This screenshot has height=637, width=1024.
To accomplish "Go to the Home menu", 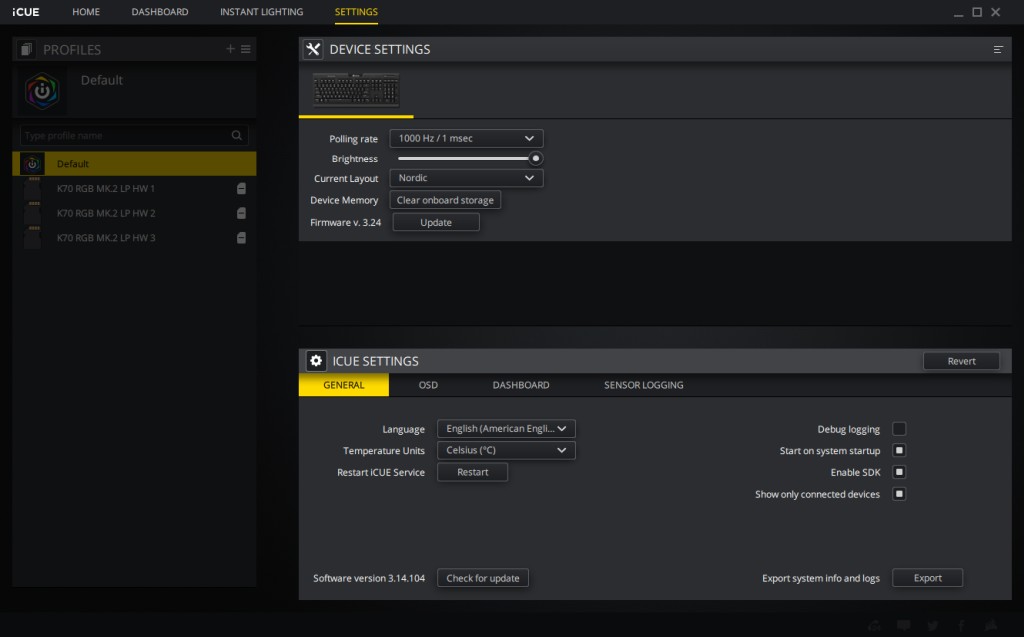I will coord(86,12).
